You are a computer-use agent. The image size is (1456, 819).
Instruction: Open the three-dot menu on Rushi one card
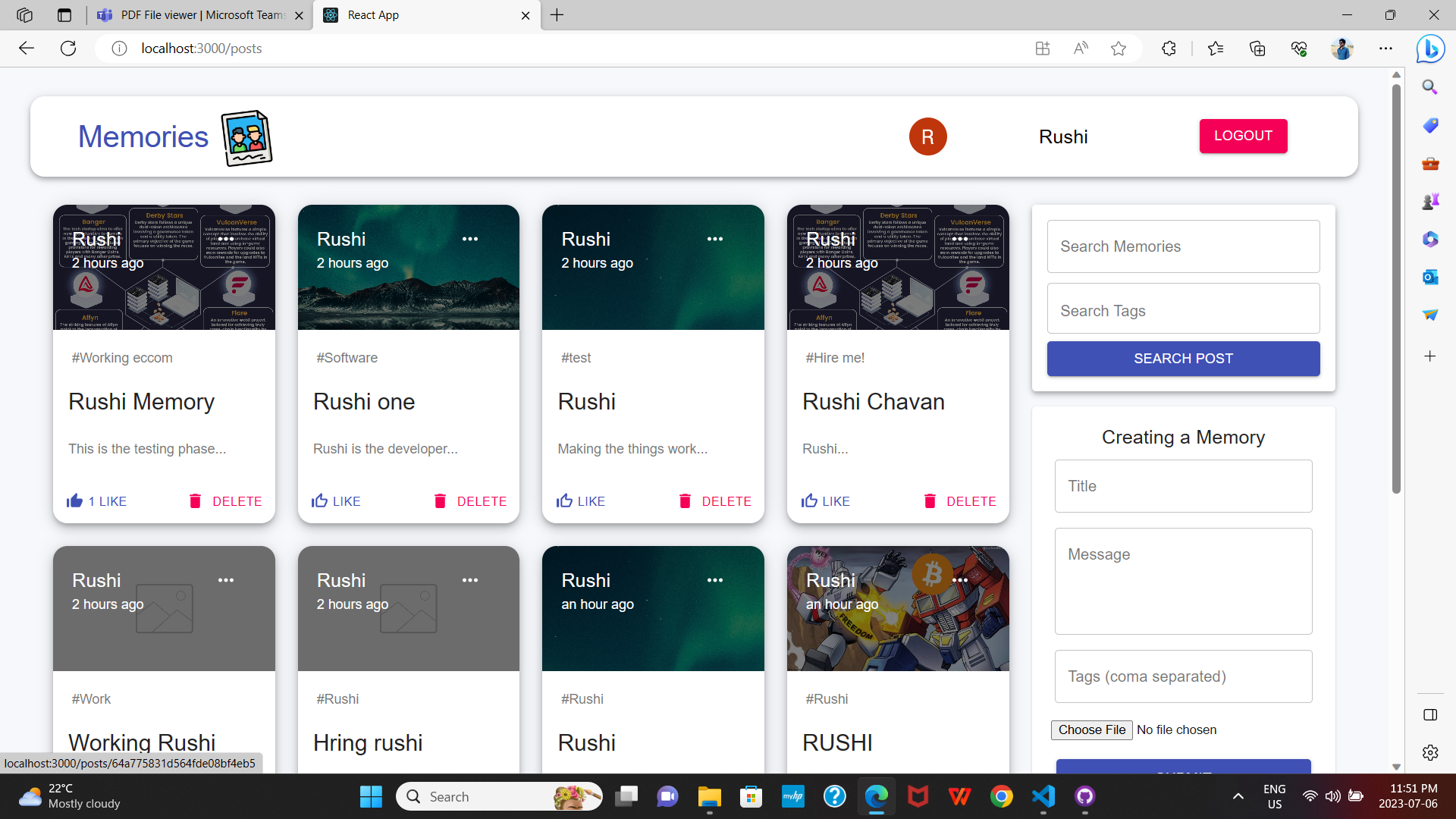point(470,238)
